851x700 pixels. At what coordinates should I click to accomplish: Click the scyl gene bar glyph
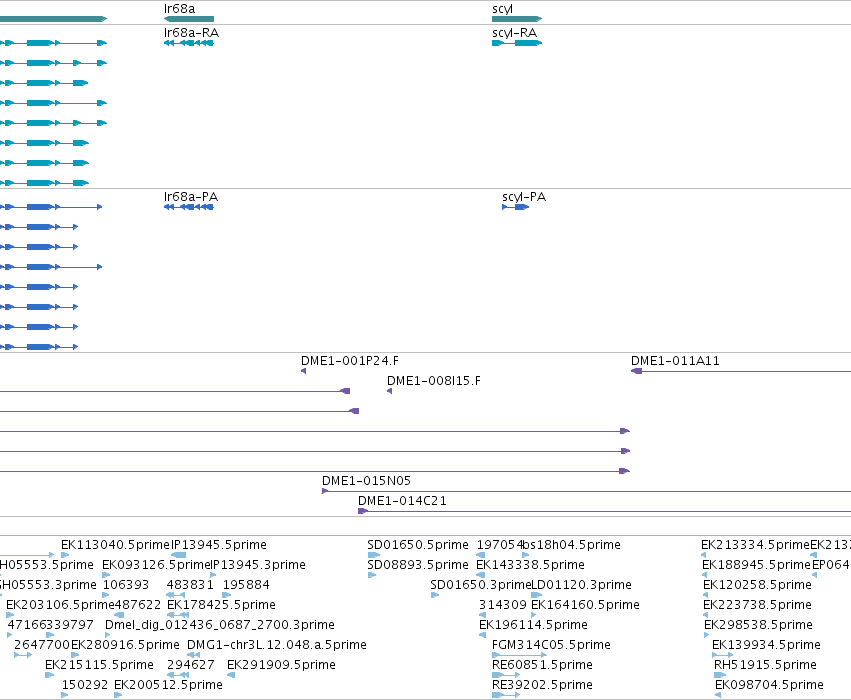(x=517, y=19)
